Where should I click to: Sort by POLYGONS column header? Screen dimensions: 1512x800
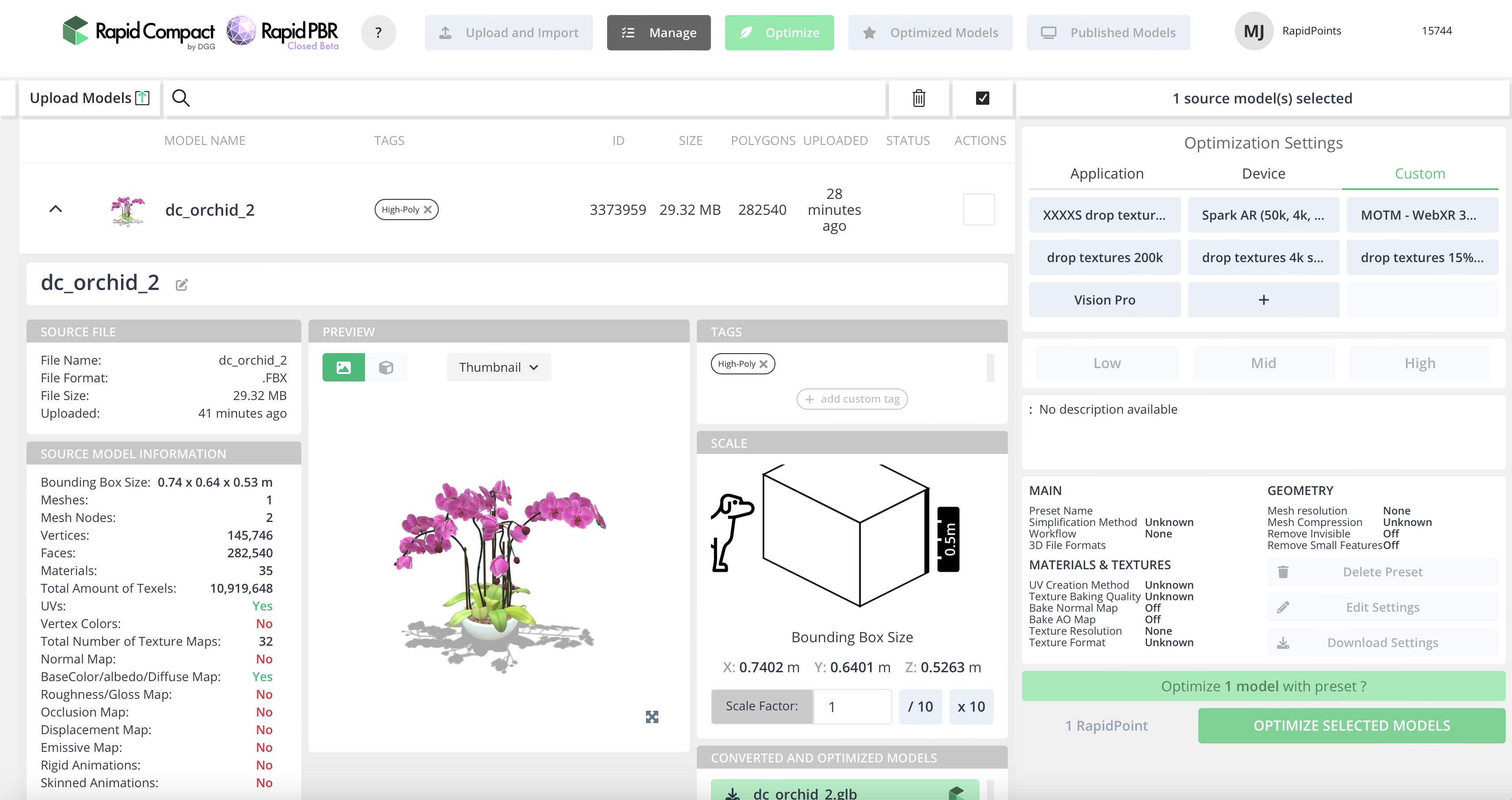click(763, 141)
